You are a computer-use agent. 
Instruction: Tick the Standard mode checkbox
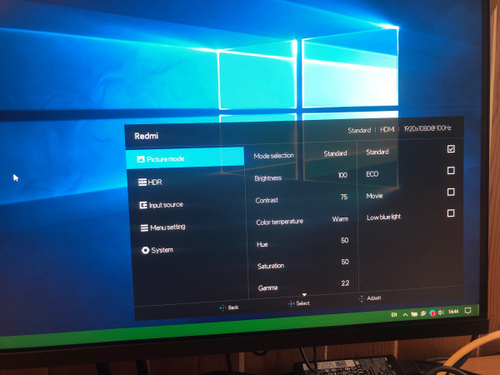click(x=451, y=149)
